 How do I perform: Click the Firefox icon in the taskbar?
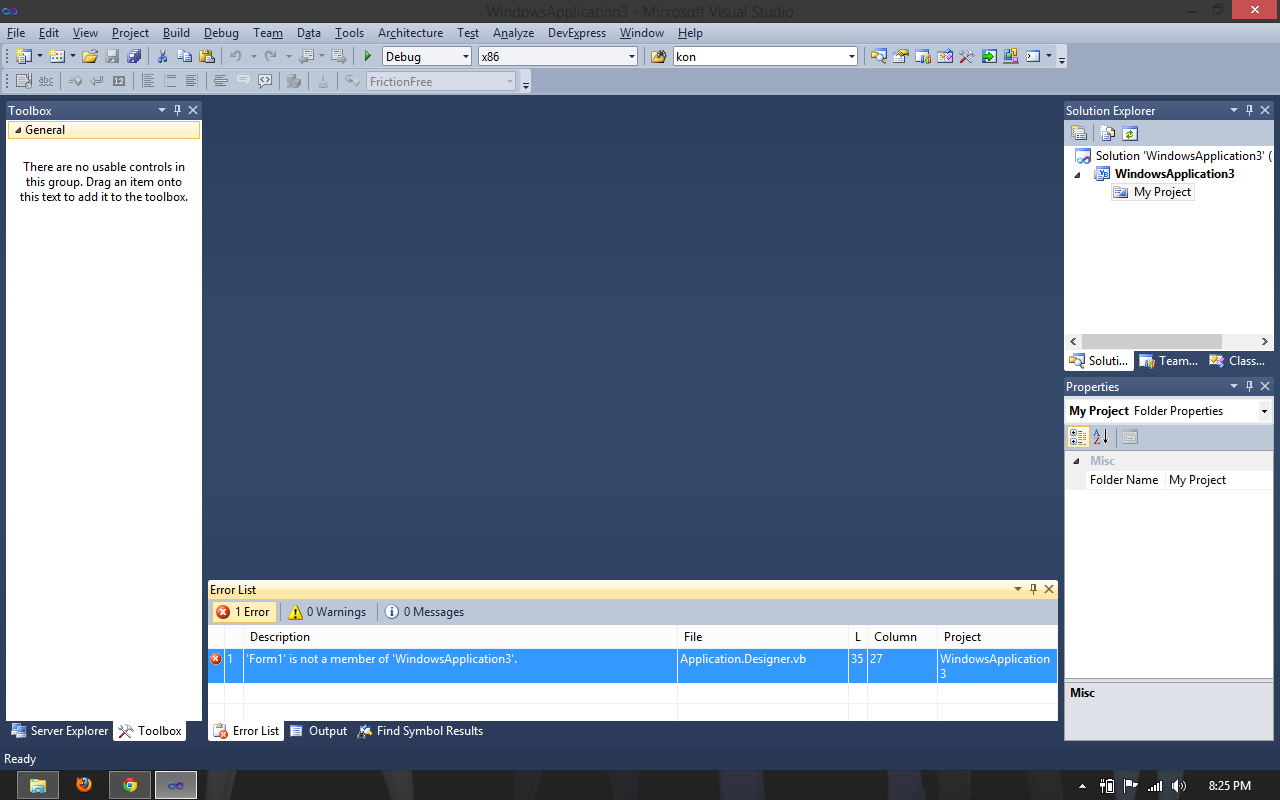[84, 785]
